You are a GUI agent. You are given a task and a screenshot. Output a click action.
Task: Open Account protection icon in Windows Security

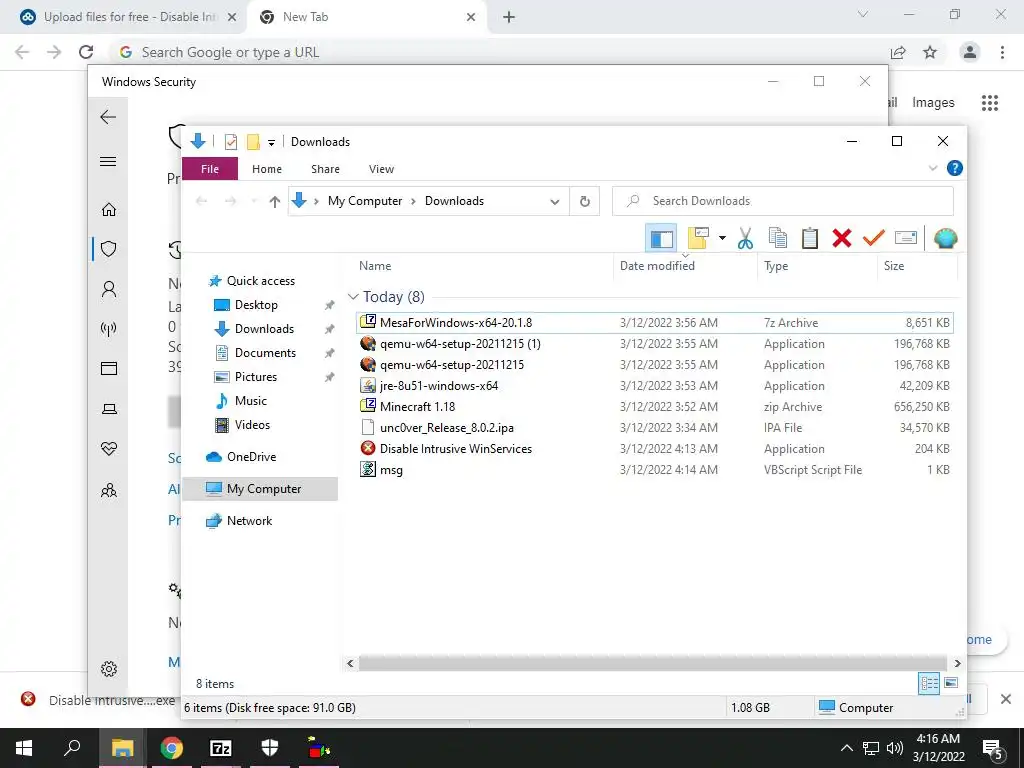[108, 289]
